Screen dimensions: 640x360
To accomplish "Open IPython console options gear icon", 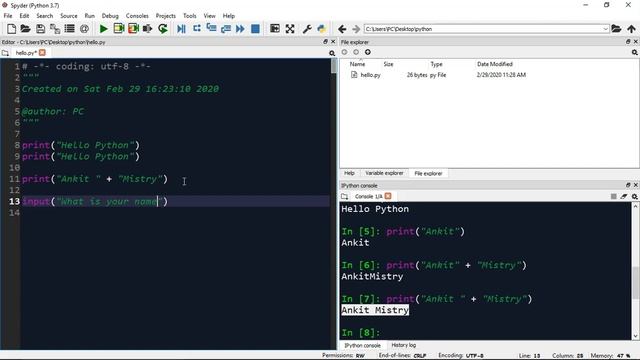I will click(635, 196).
